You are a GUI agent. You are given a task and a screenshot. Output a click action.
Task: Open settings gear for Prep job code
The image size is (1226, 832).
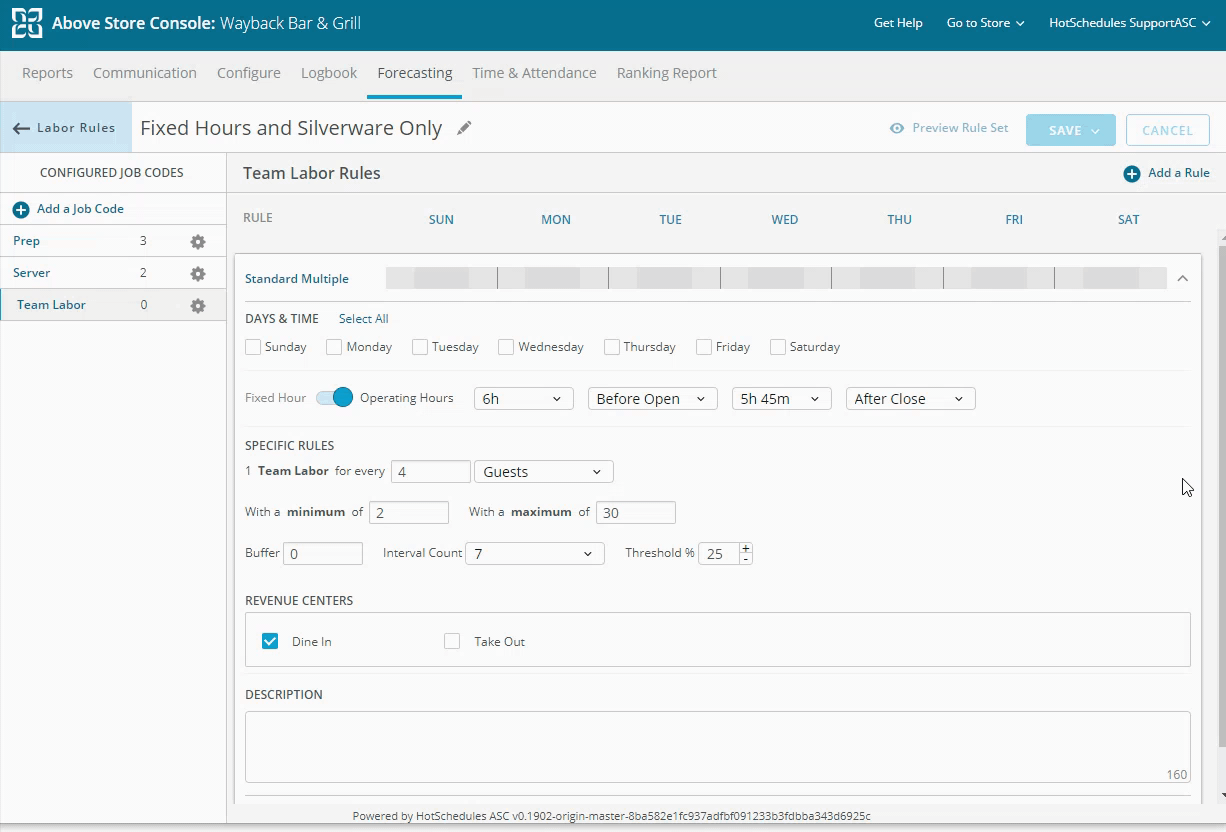tap(198, 242)
